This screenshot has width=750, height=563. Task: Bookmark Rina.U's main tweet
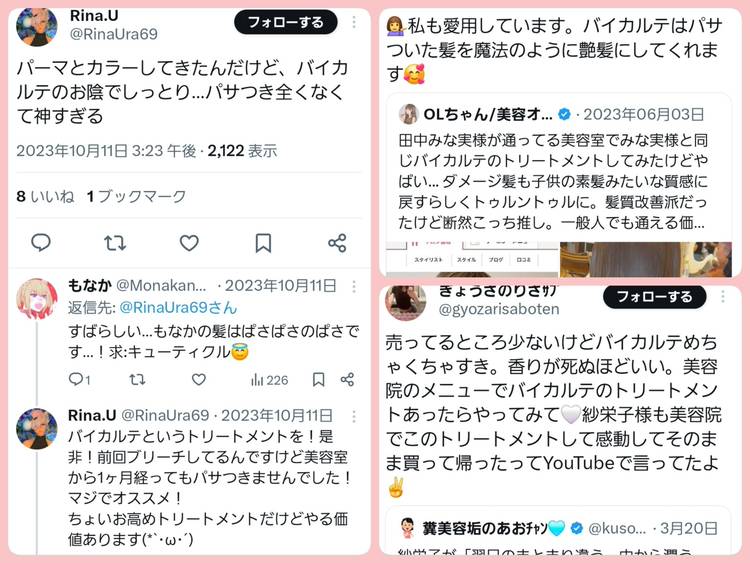point(263,243)
